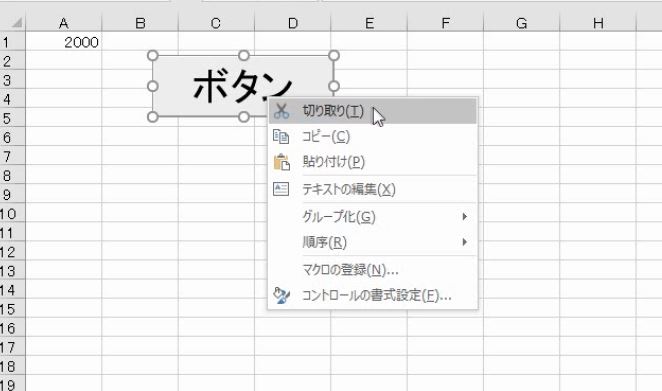Select column D header
The width and height of the screenshot is (662, 391).
point(293,23)
